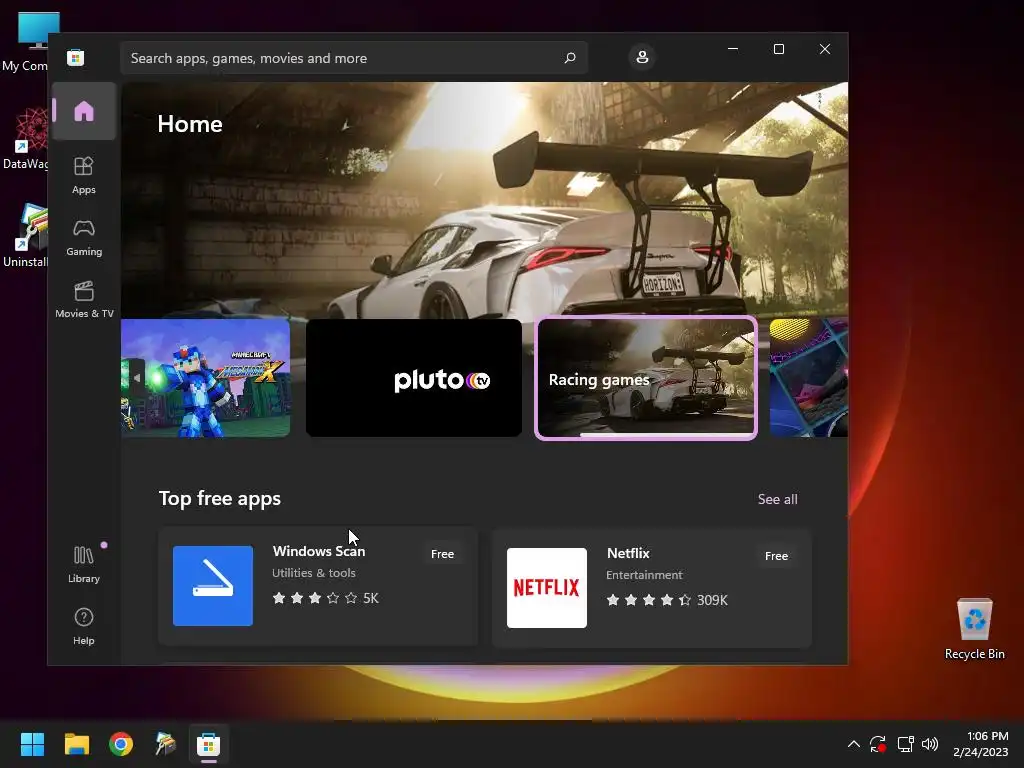Click the Free button for Netflix
The width and height of the screenshot is (1024, 768).
point(776,556)
